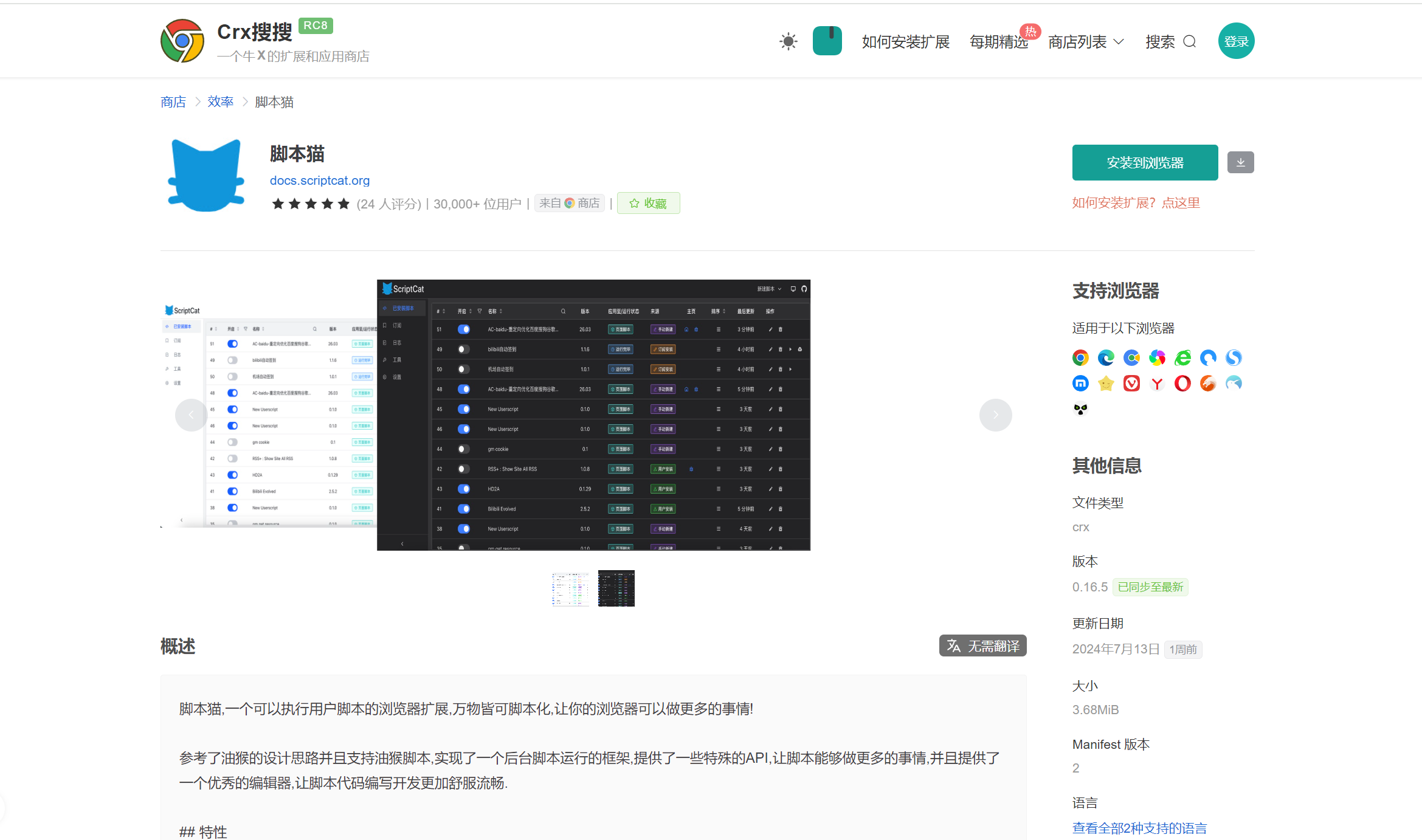Click the 安装到浏览器 button
The width and height of the screenshot is (1422, 840).
click(1144, 162)
